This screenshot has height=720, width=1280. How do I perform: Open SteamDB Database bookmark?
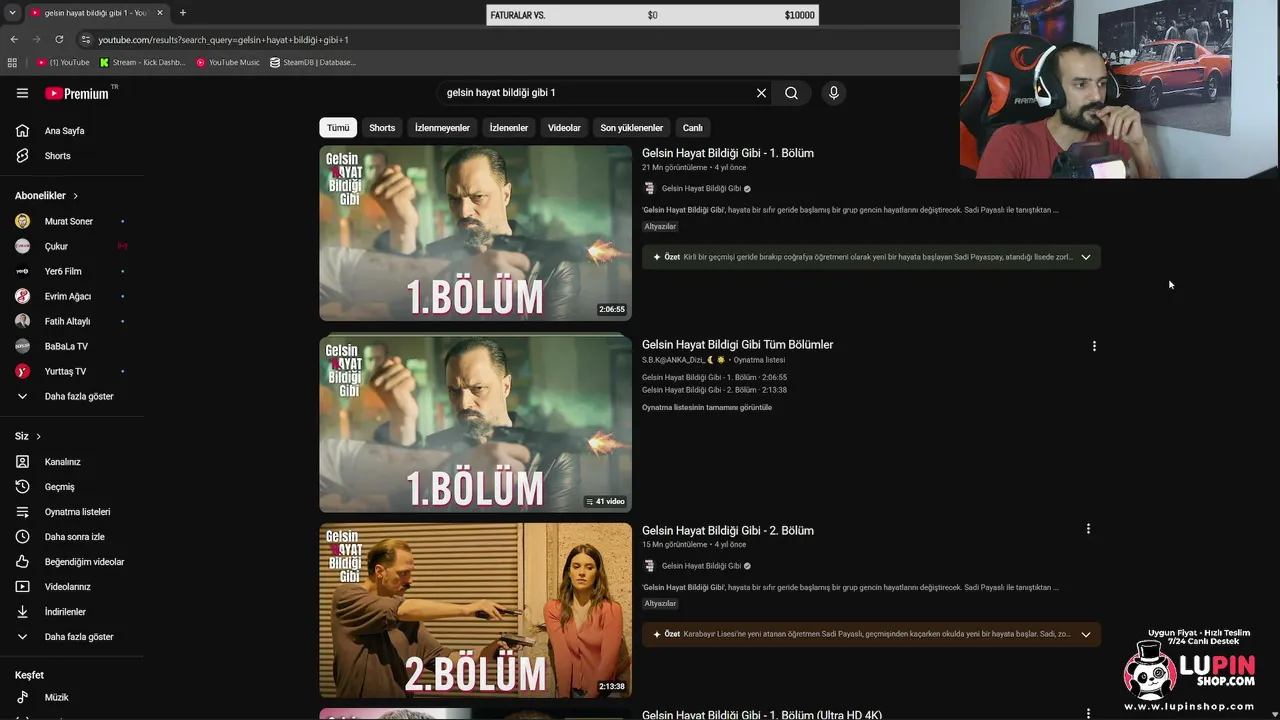(313, 62)
